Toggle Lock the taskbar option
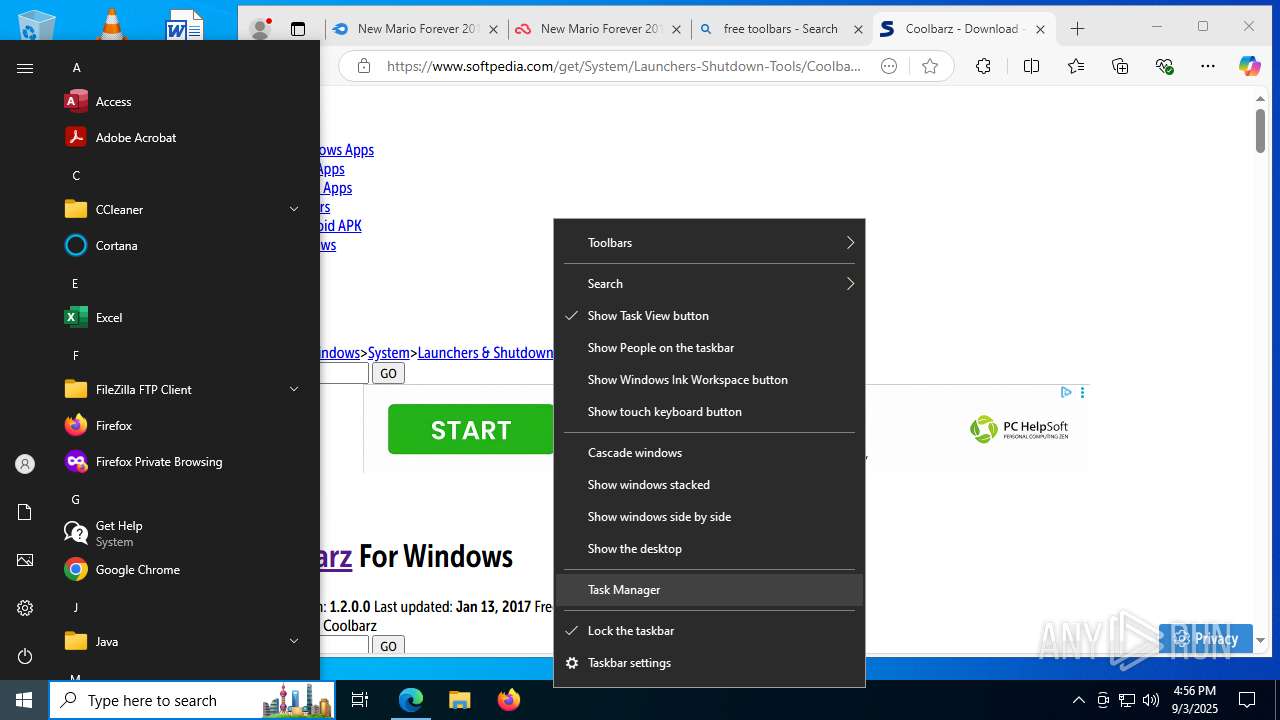 click(x=709, y=630)
